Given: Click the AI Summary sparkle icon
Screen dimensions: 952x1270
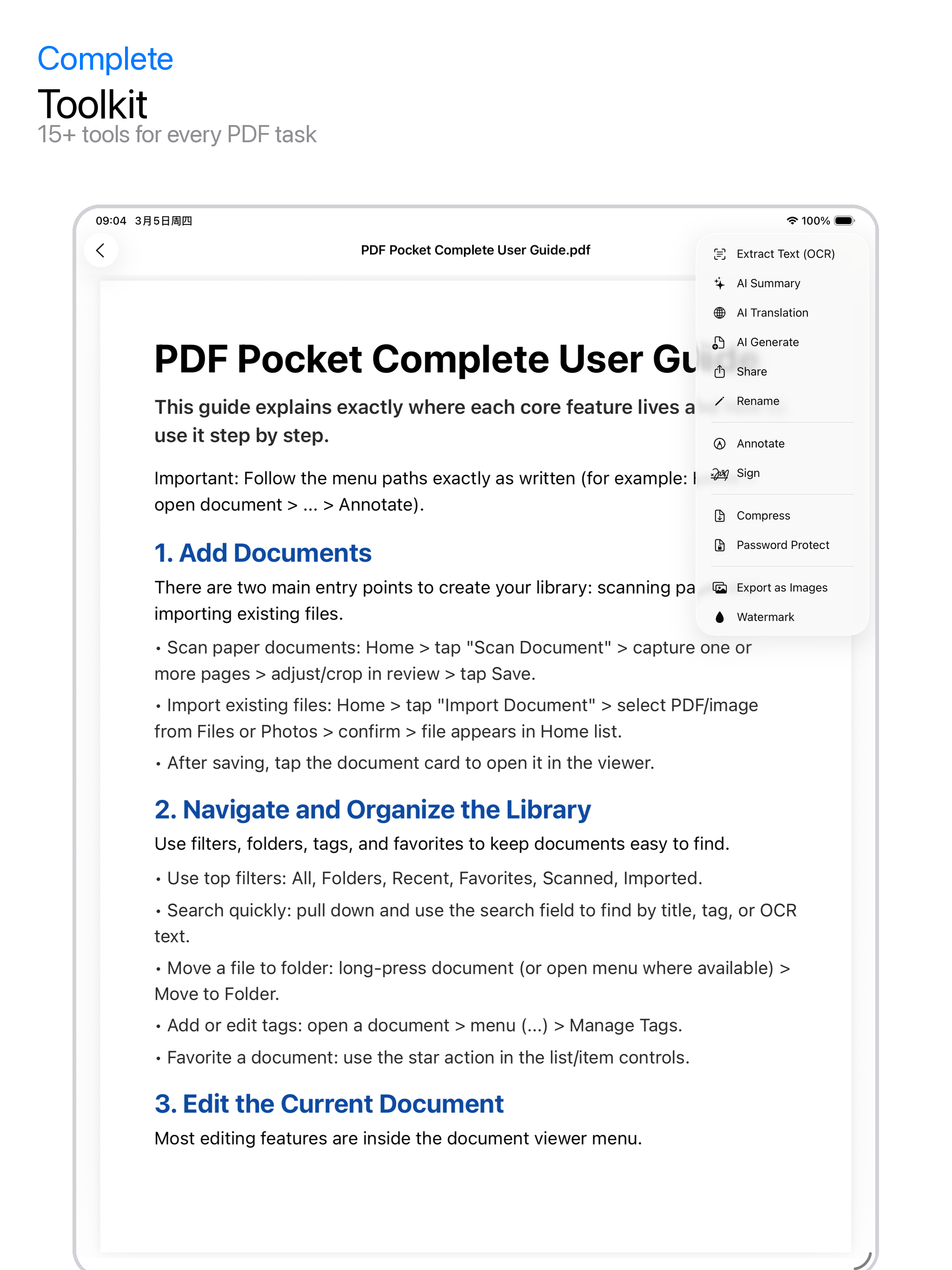Looking at the screenshot, I should (720, 284).
